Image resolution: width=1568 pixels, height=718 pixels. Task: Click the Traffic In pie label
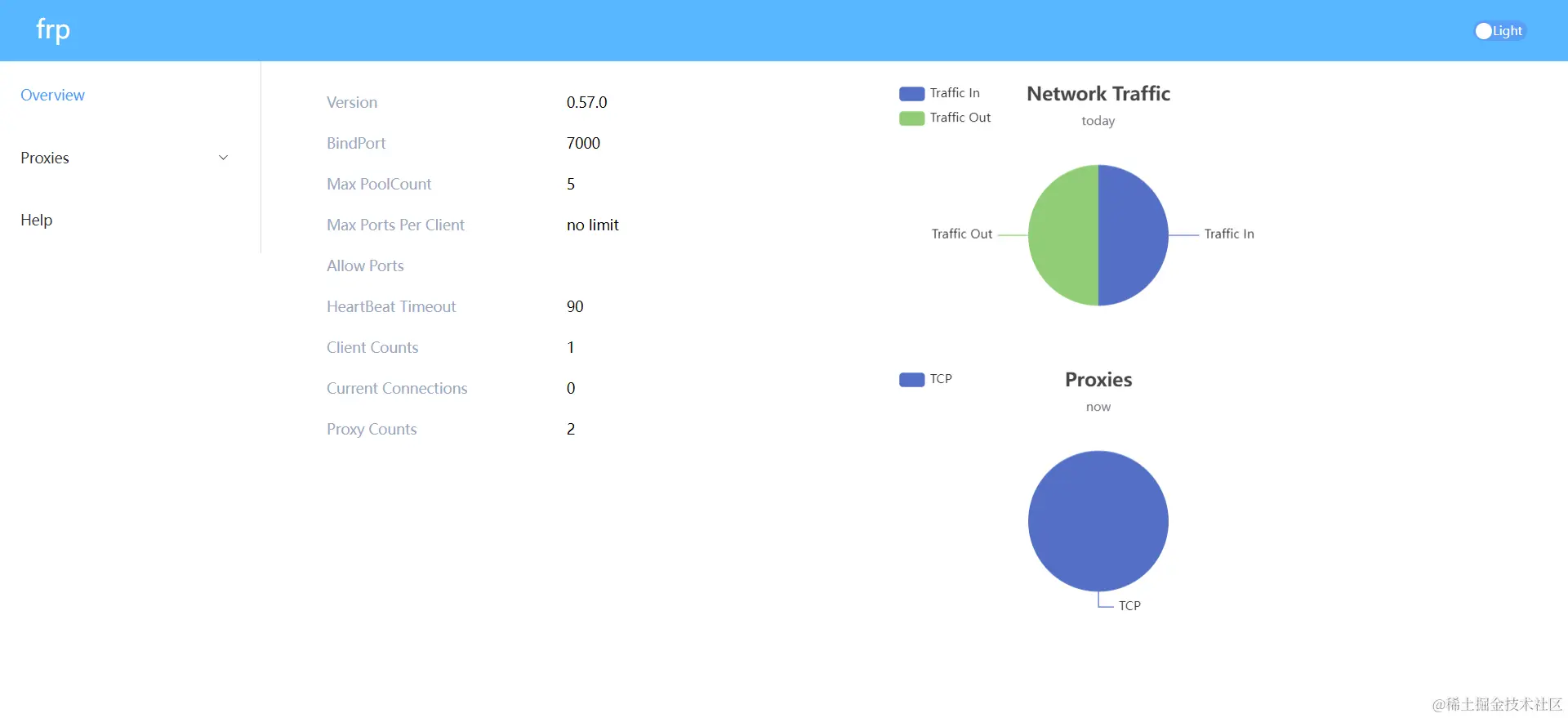click(1229, 234)
